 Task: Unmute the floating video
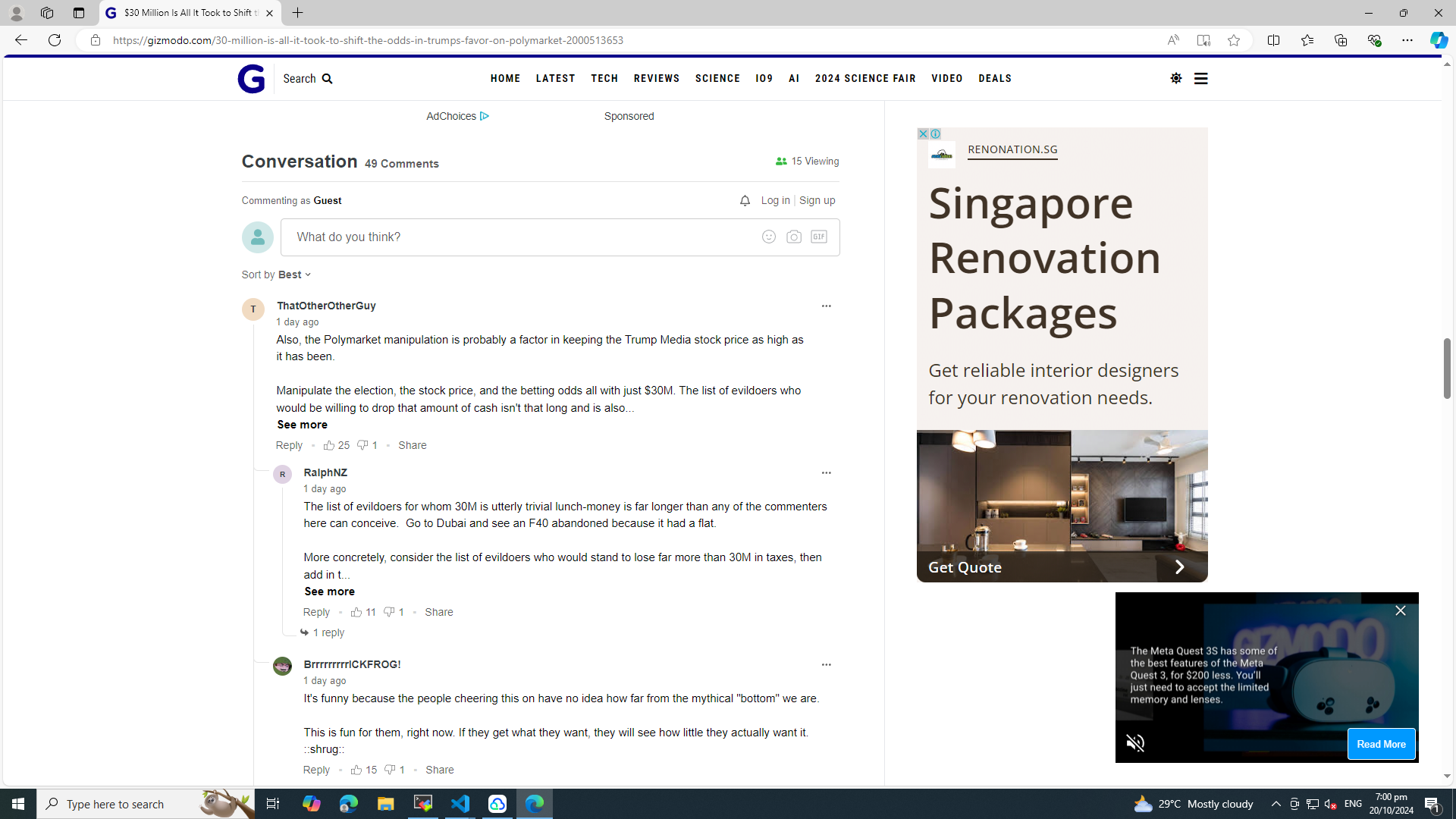(x=1135, y=743)
